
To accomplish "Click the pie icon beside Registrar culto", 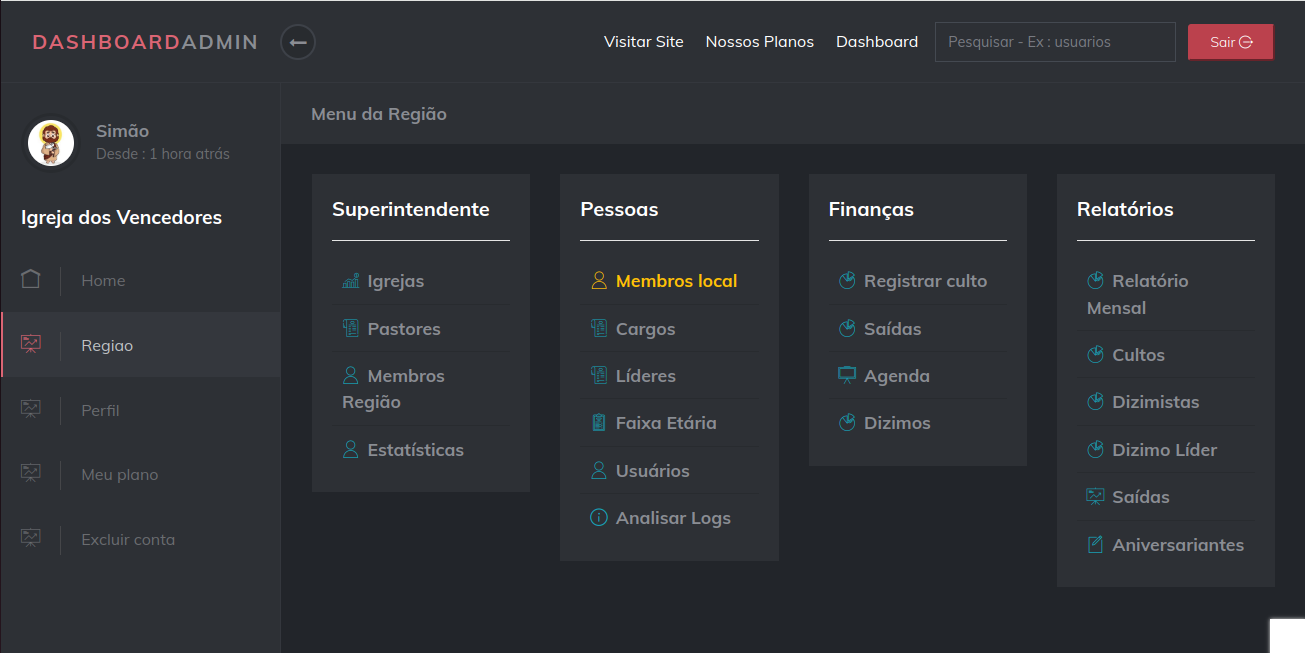I will [847, 281].
